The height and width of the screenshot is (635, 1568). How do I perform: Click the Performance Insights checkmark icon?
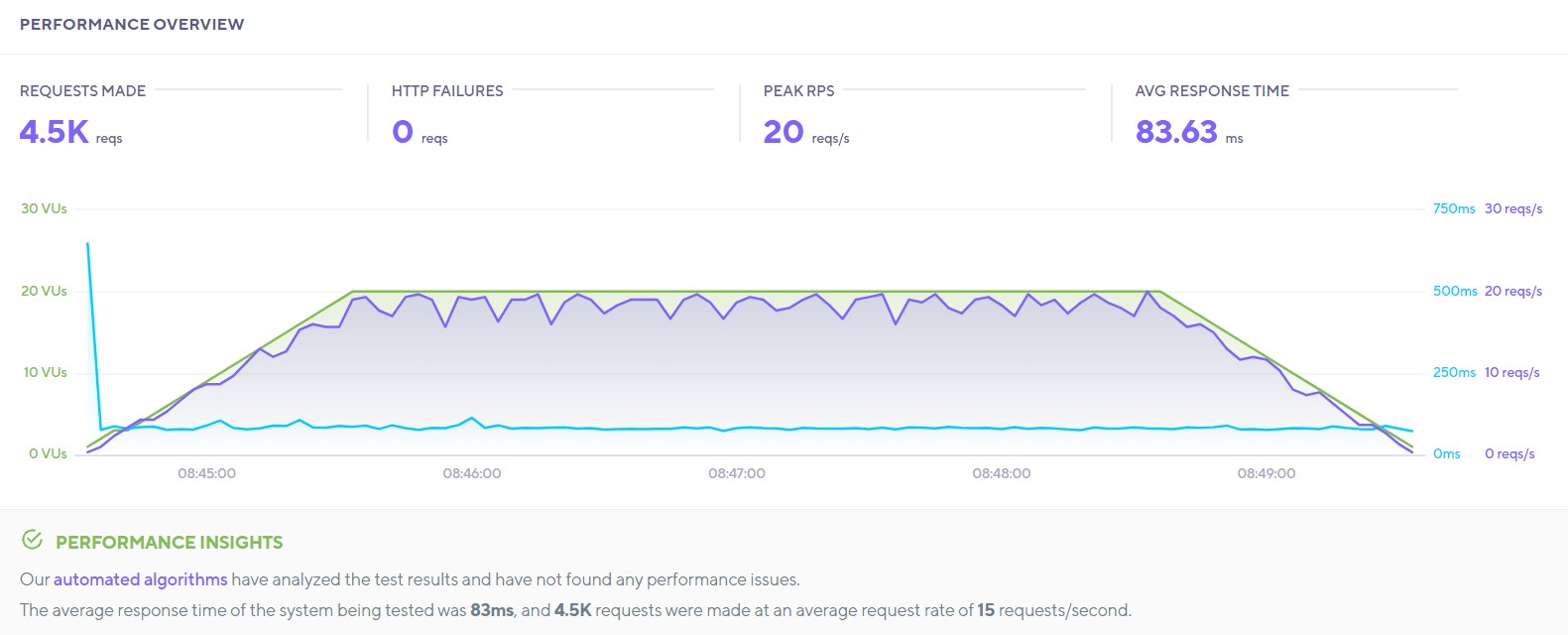click(x=33, y=540)
